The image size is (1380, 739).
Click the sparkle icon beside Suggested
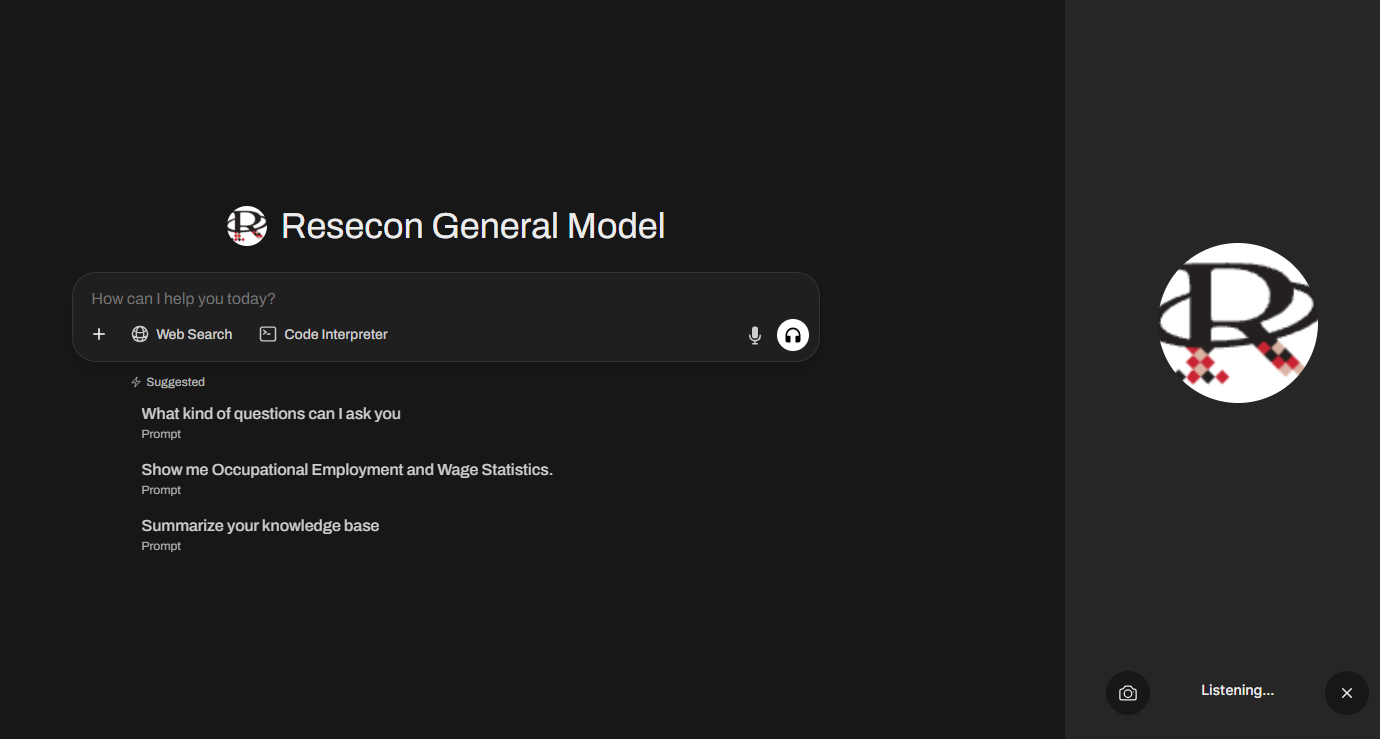click(x=135, y=381)
